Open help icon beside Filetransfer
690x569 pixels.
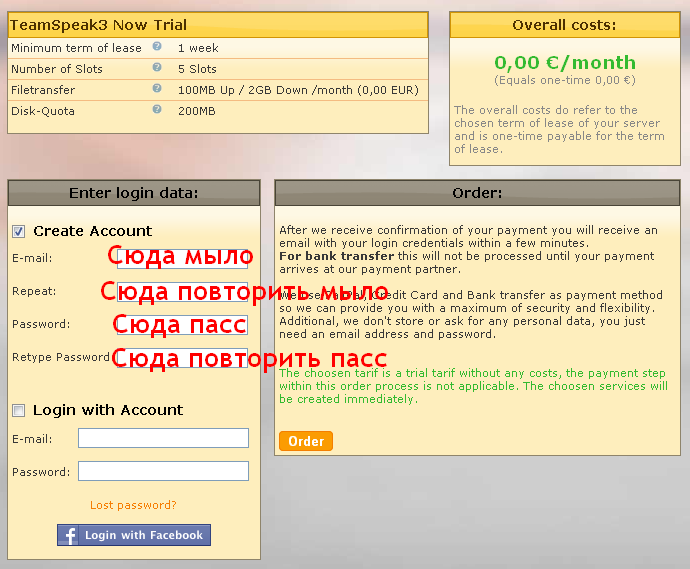pos(157,88)
